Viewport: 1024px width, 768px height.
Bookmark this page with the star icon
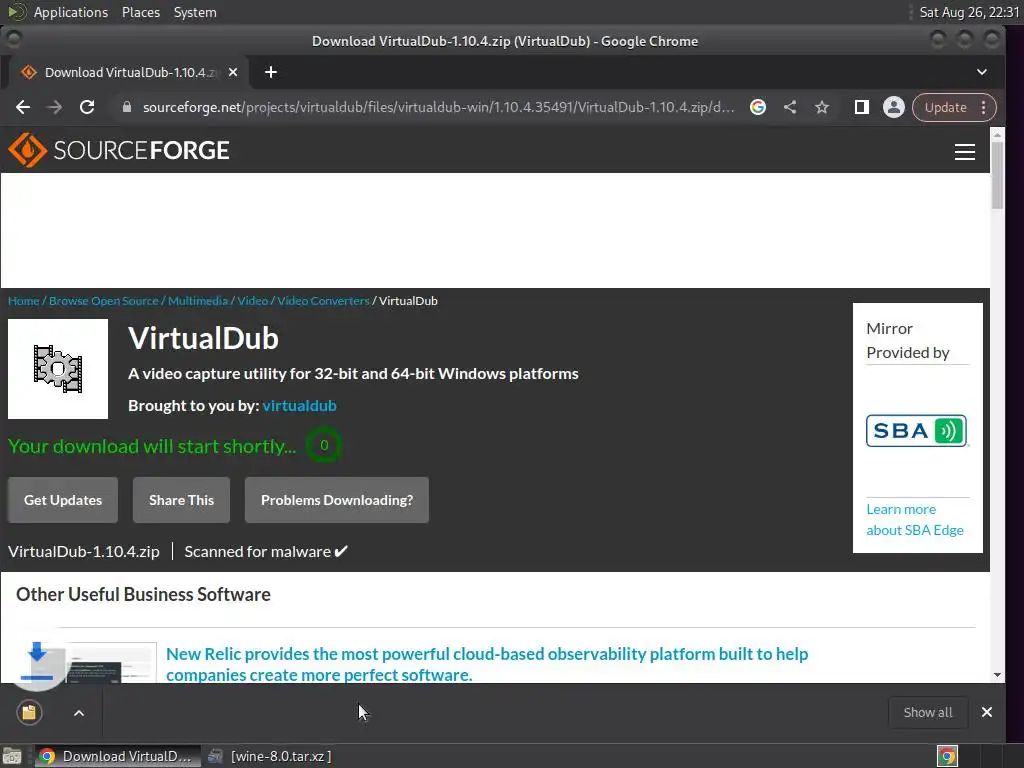822,108
